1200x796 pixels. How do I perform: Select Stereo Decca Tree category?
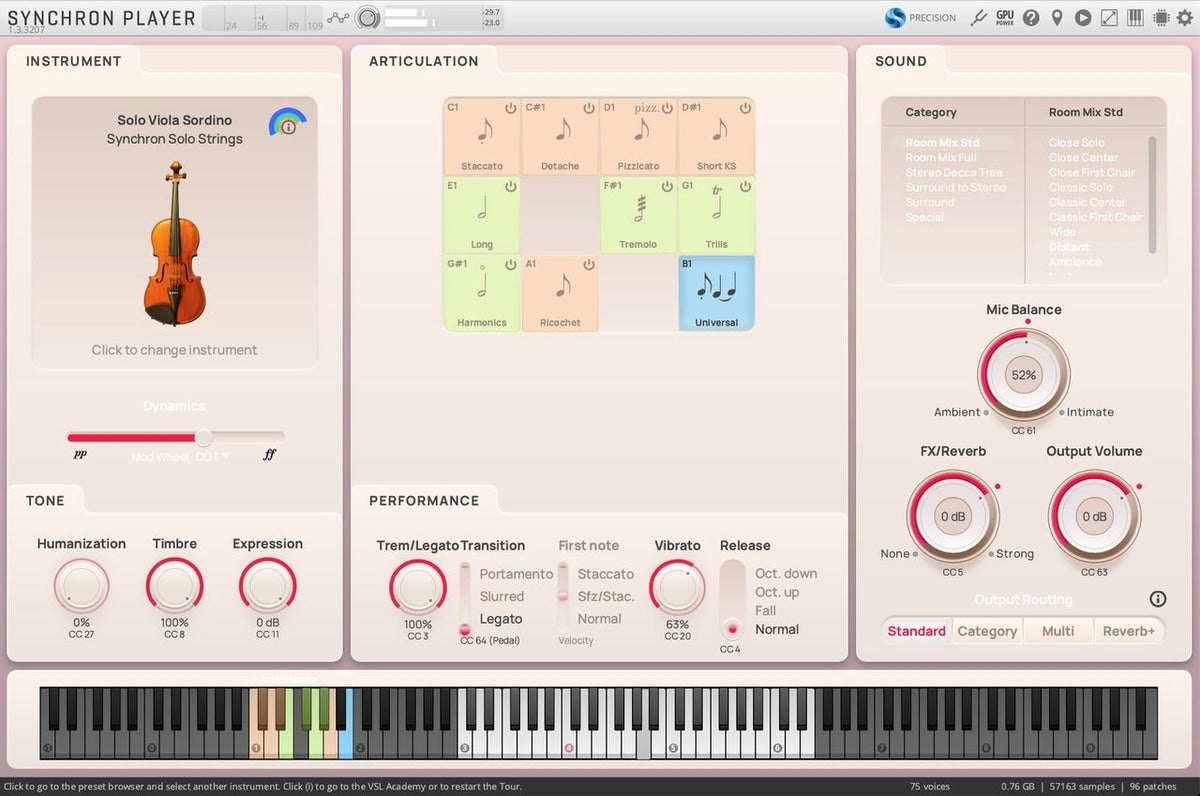[x=954, y=172]
